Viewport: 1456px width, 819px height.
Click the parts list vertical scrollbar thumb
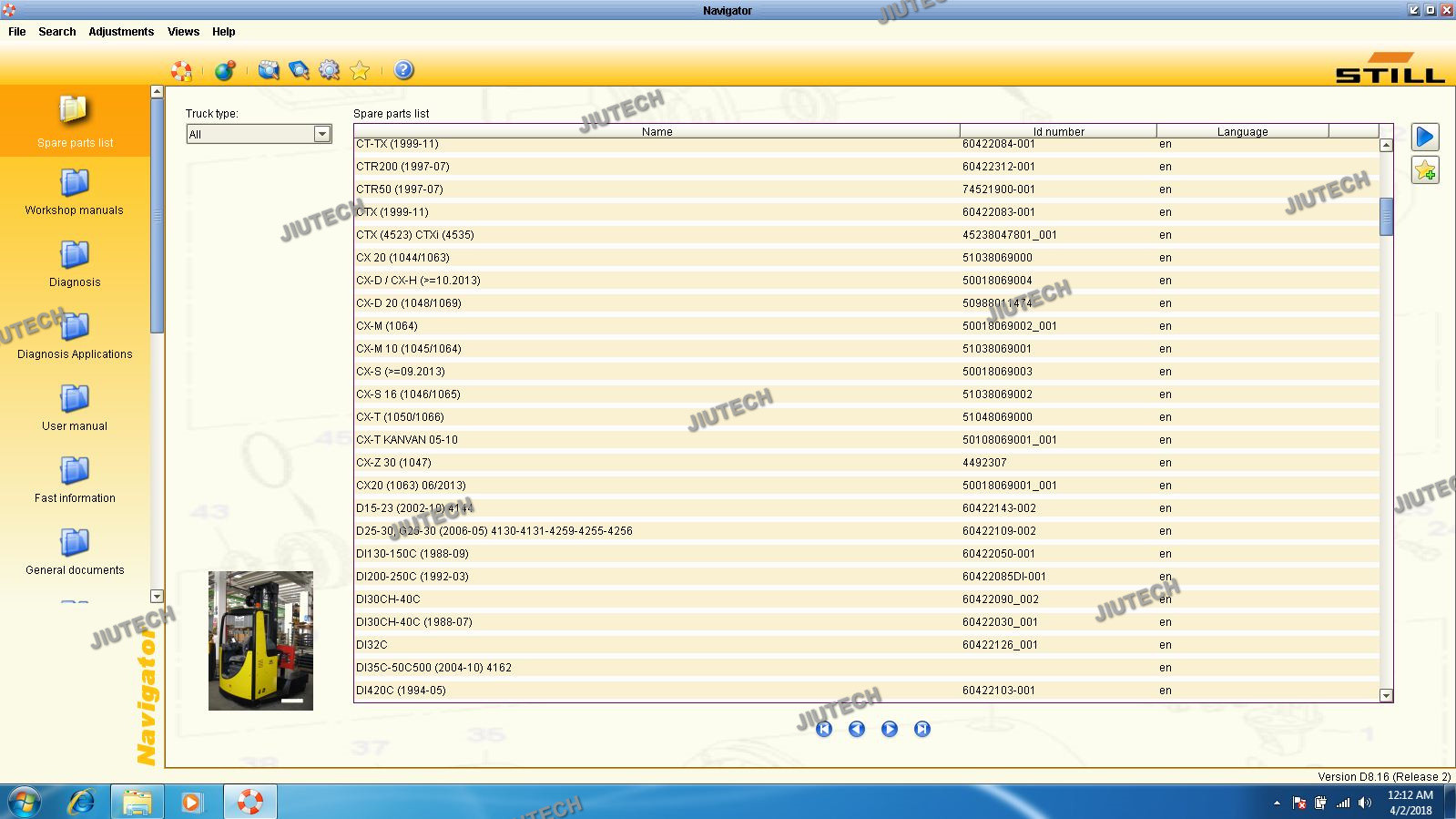coord(1386,217)
